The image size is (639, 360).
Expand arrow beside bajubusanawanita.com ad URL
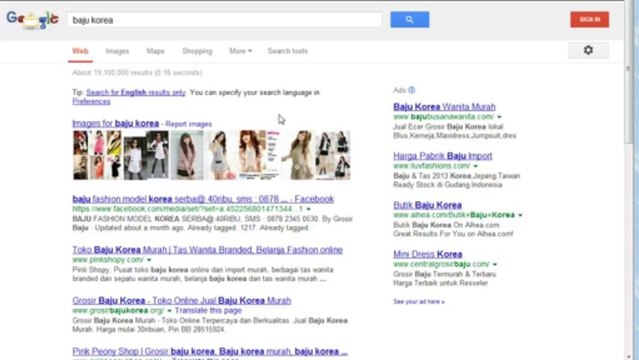[x=499, y=117]
